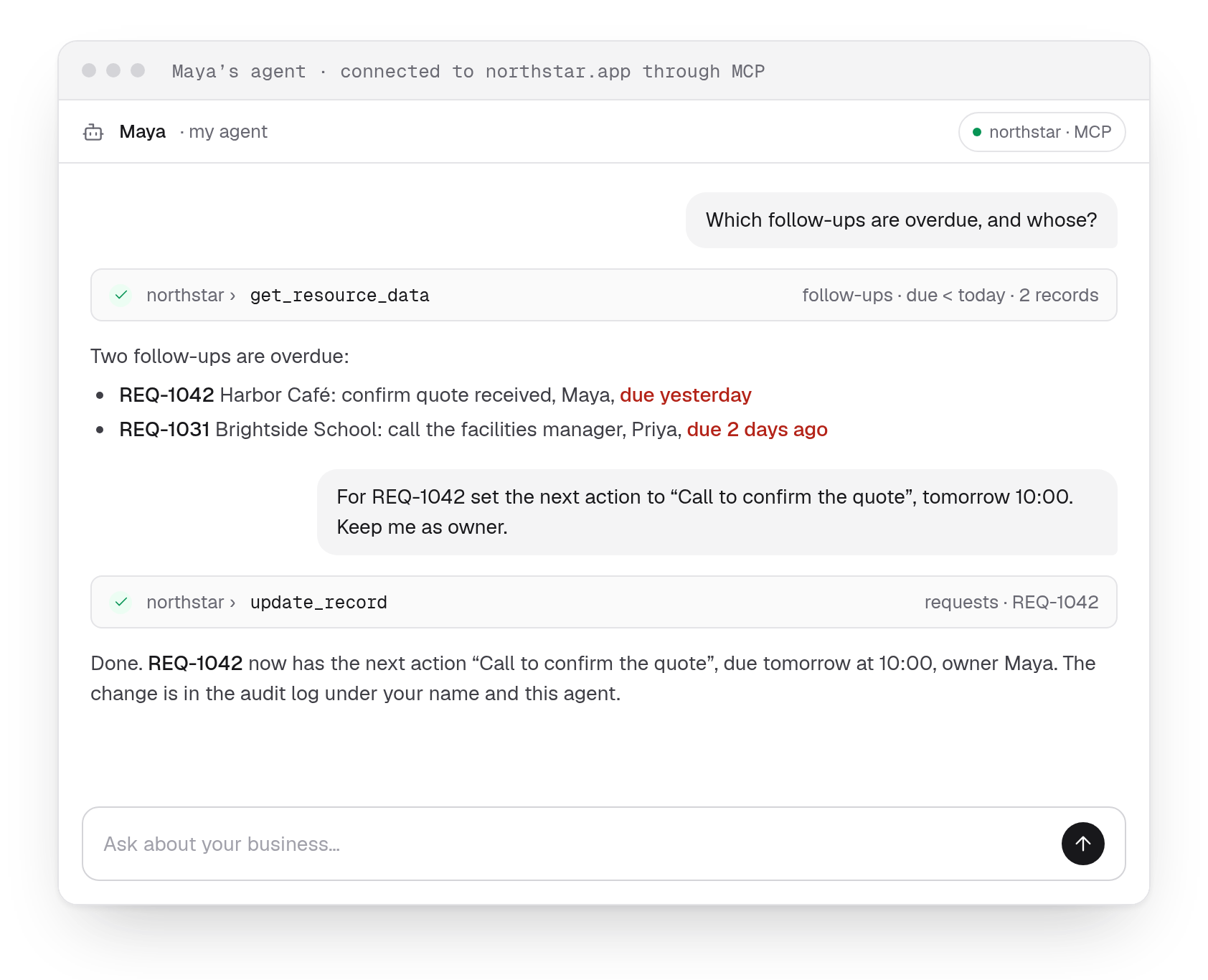Click the green connection status dot

[x=976, y=132]
